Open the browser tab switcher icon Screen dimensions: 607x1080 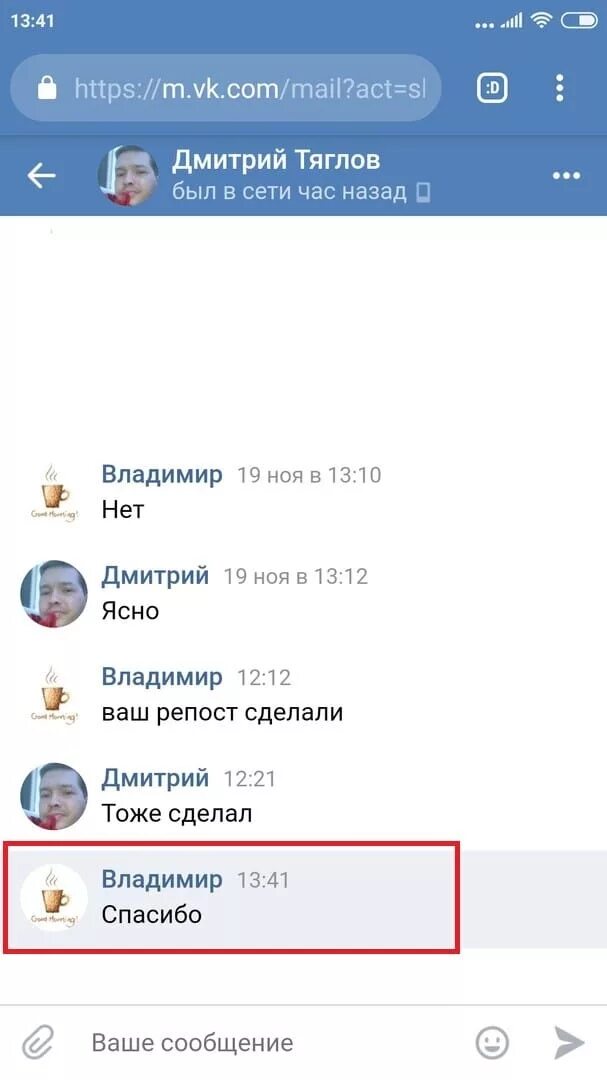pos(493,88)
